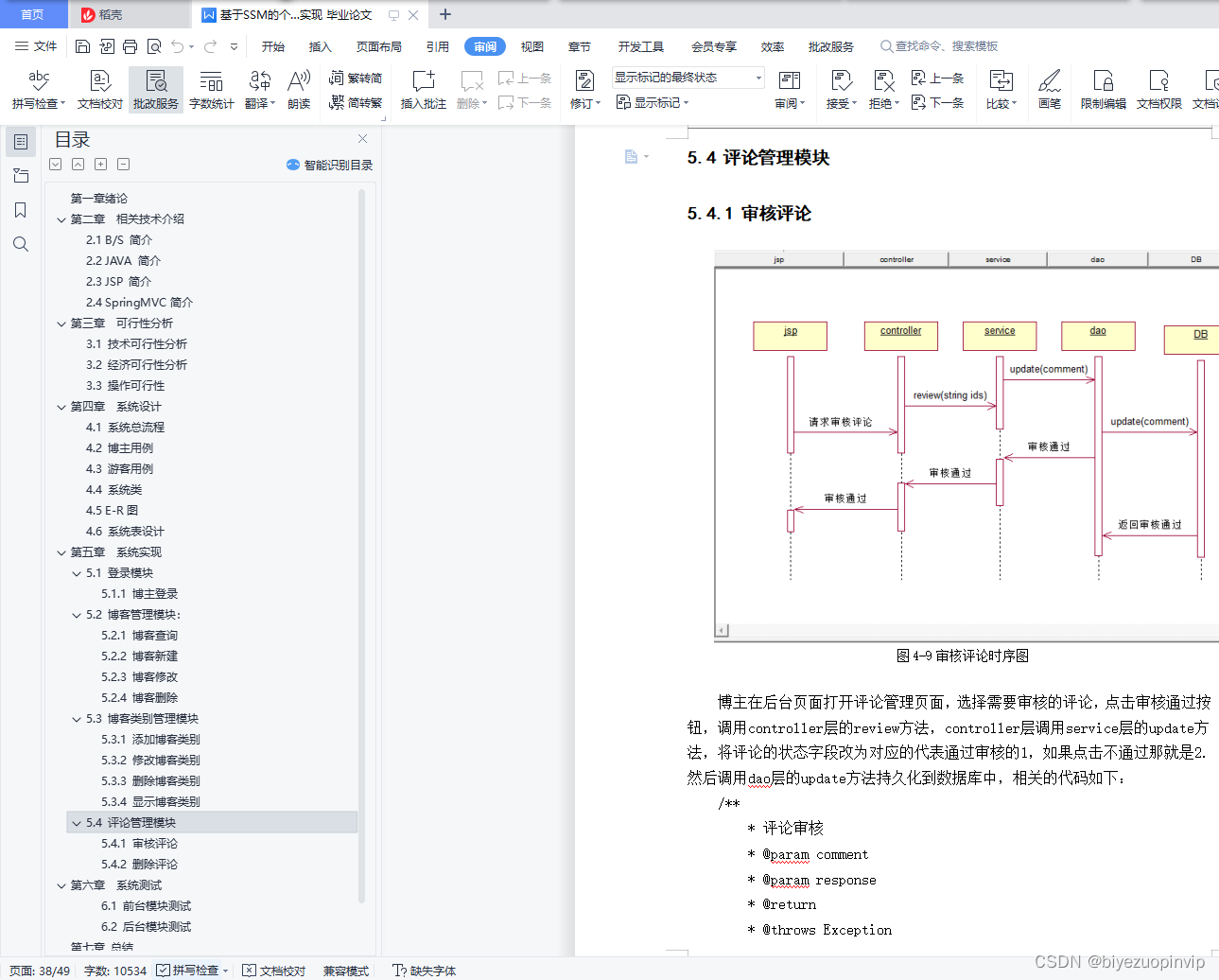Click 文档校对 in the status bar
This screenshot has height=980, width=1219.
tap(273, 971)
